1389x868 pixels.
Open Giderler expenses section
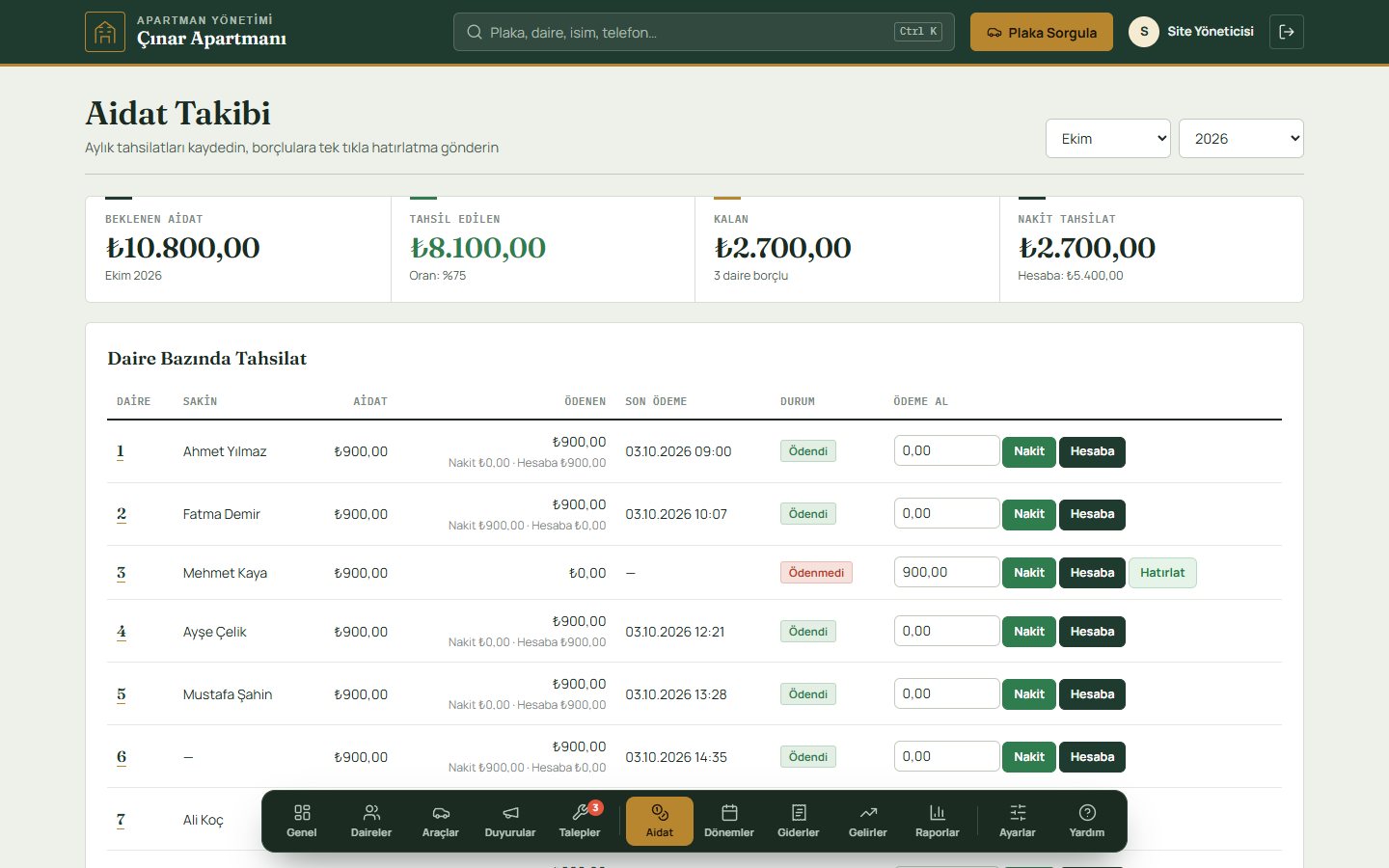(x=799, y=821)
